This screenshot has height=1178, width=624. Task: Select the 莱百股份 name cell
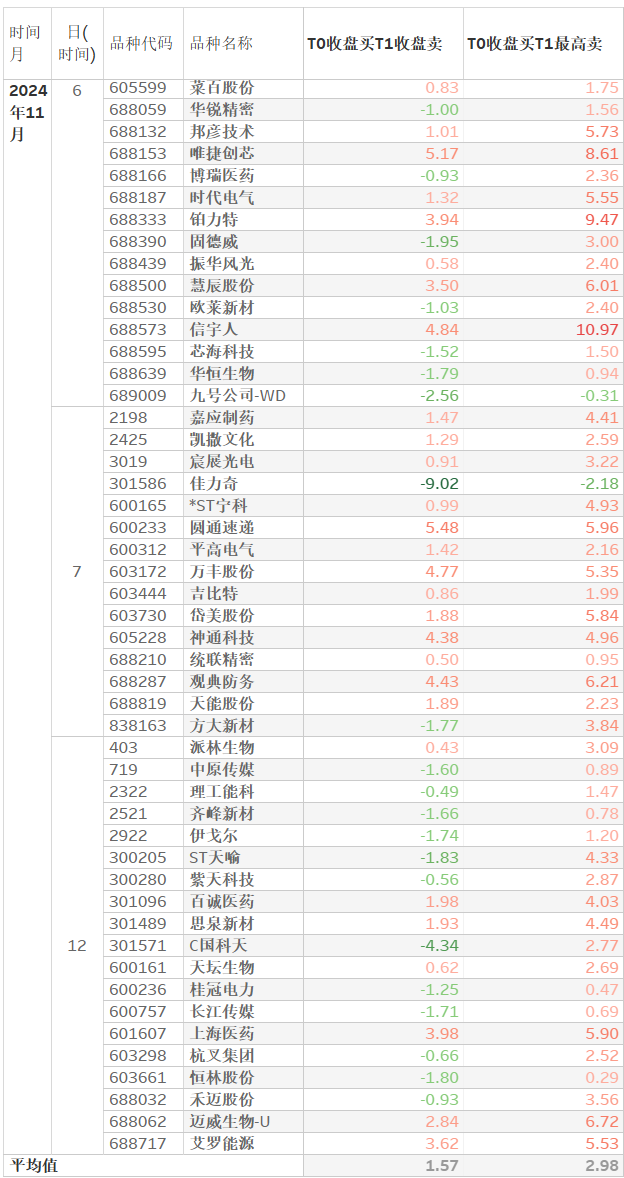222,89
